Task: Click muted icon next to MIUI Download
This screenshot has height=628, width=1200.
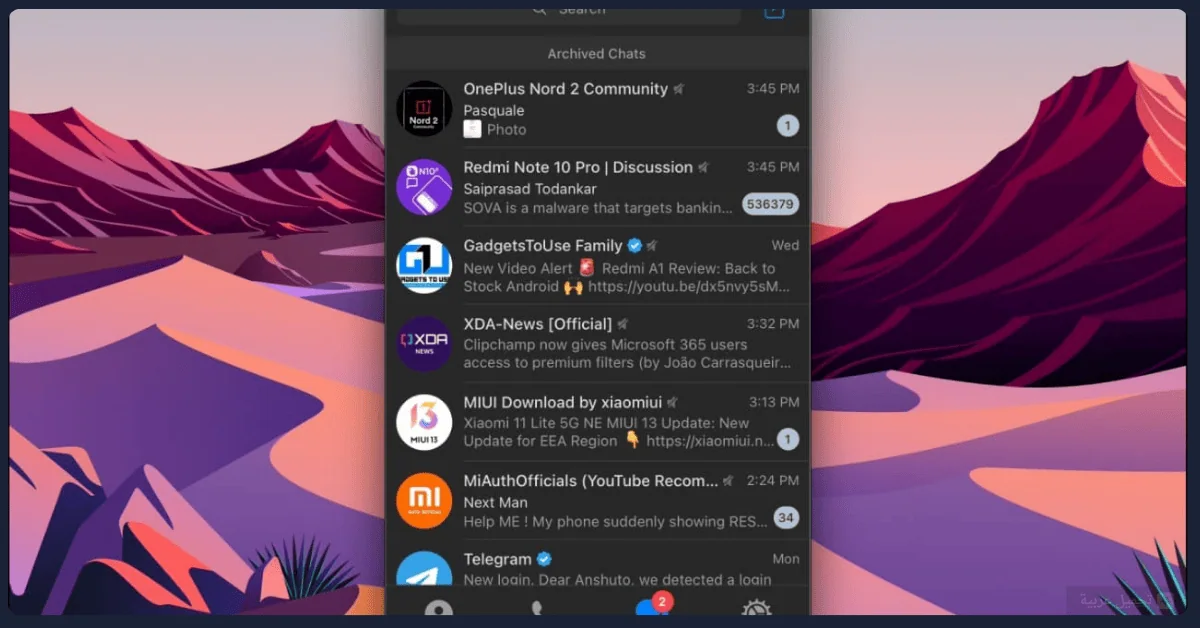Action: pos(673,402)
